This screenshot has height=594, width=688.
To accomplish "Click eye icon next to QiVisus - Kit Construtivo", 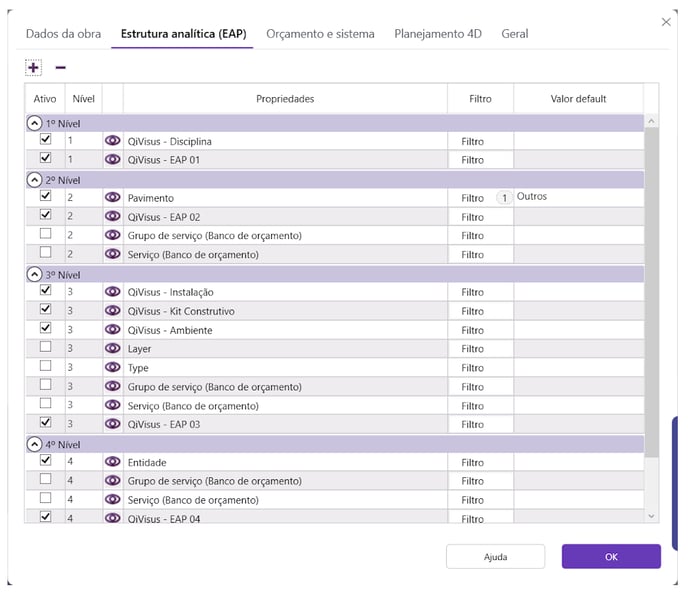I will [x=112, y=311].
